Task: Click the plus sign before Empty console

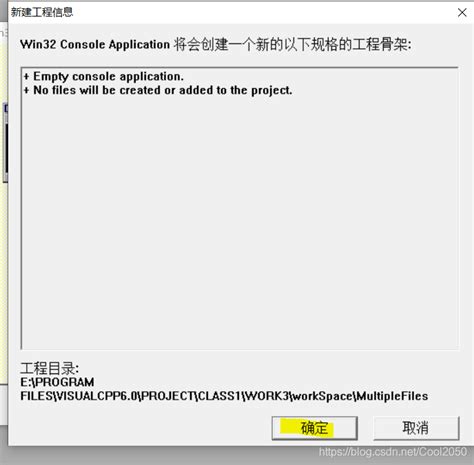Action: [26, 77]
